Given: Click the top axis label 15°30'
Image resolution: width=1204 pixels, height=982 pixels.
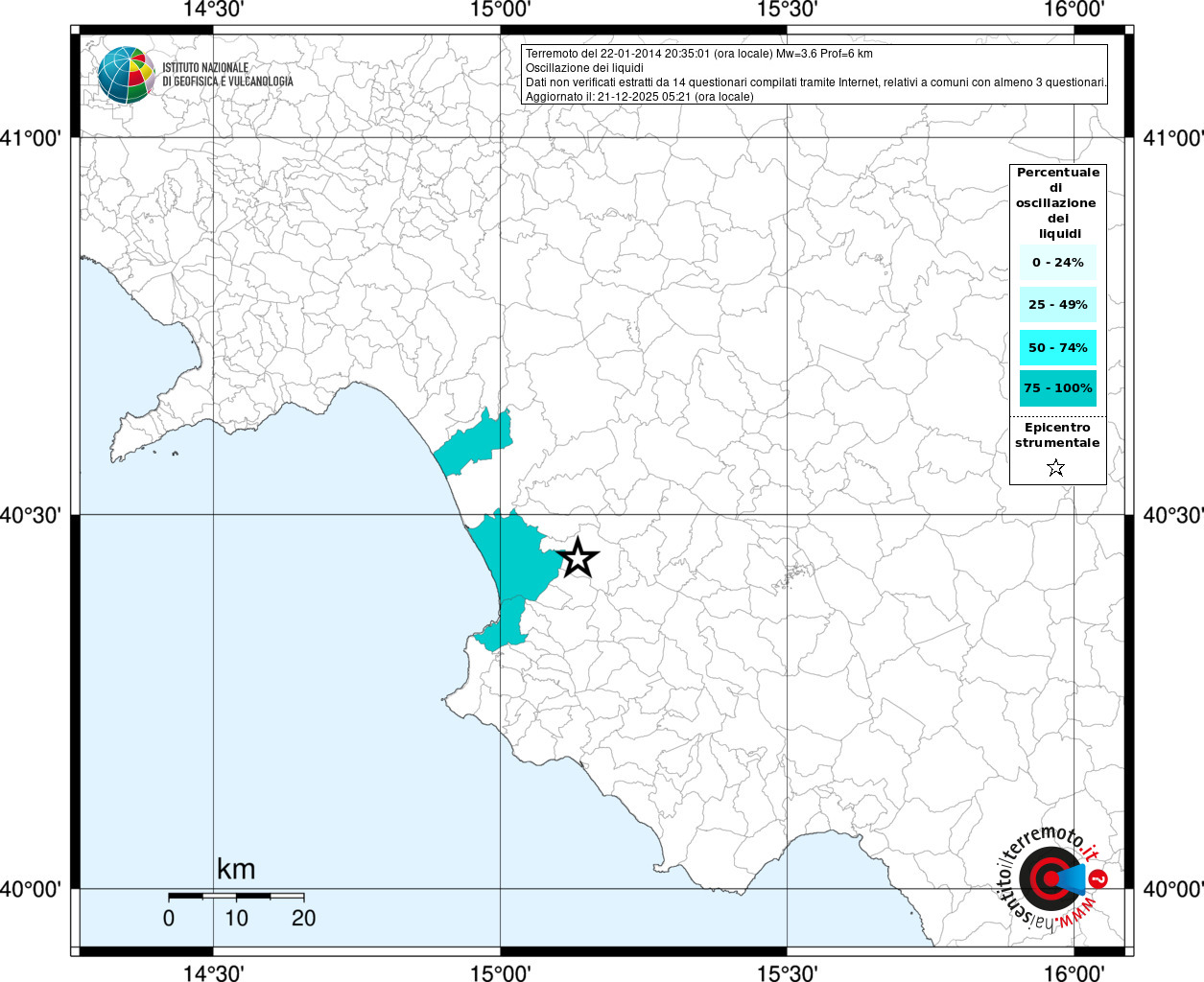Looking at the screenshot, I should click(x=787, y=10).
